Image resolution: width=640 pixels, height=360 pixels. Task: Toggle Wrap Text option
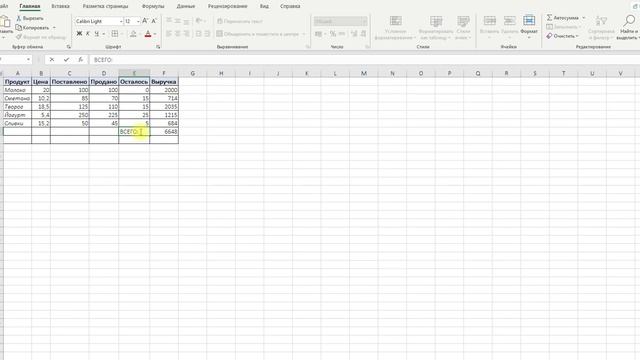240,21
